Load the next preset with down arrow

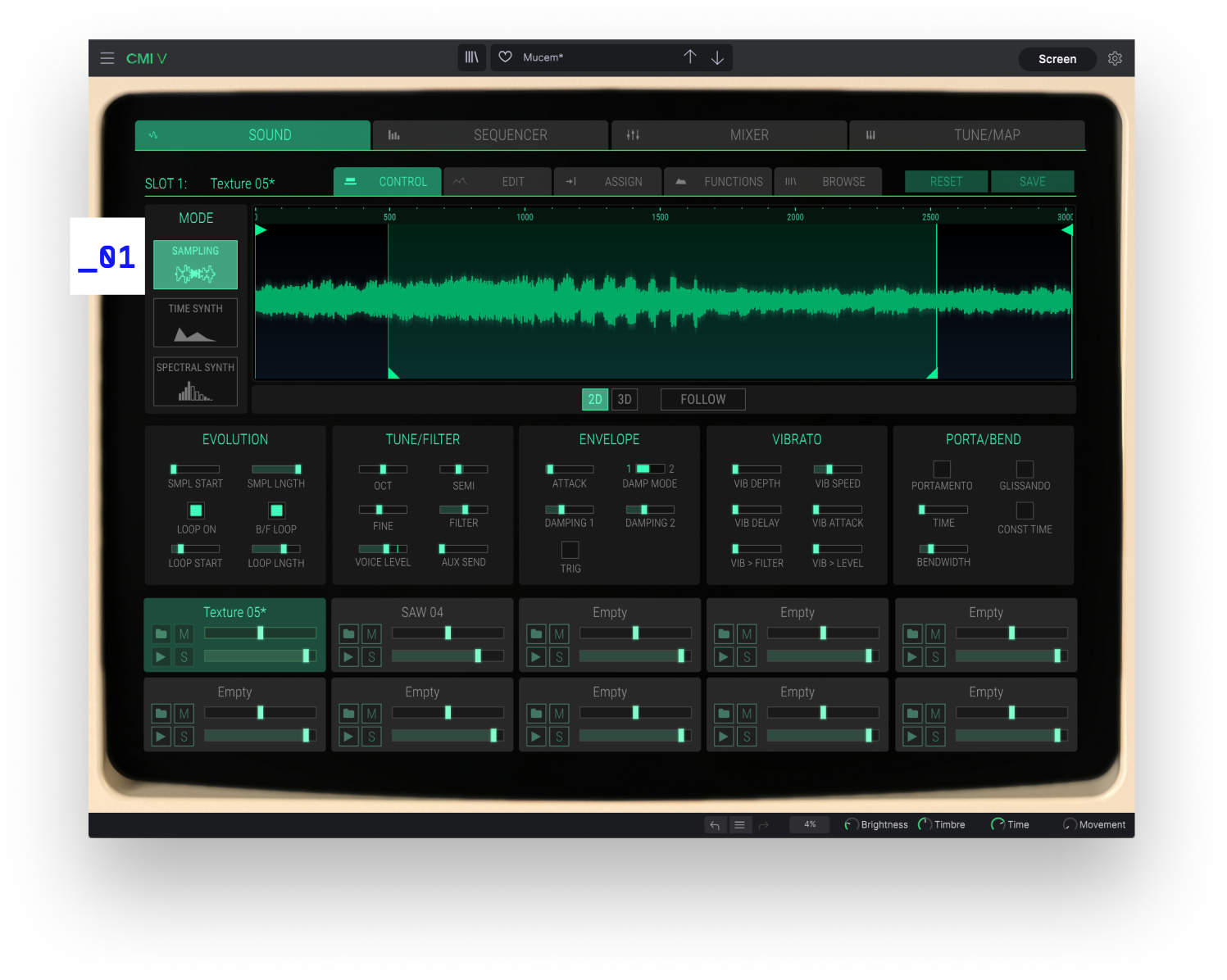pos(717,57)
